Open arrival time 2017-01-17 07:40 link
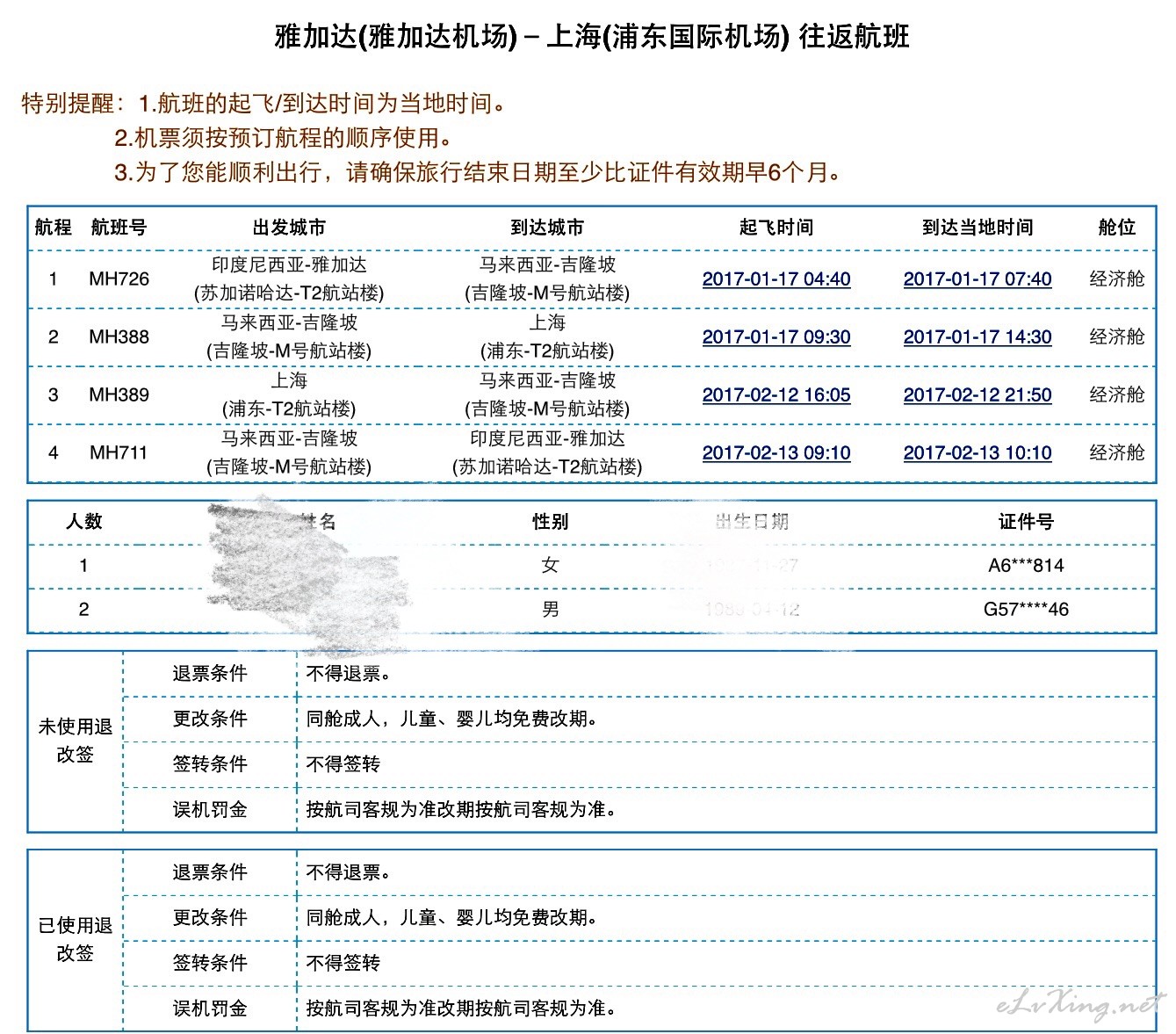This screenshot has height=1034, width=1176. (978, 279)
